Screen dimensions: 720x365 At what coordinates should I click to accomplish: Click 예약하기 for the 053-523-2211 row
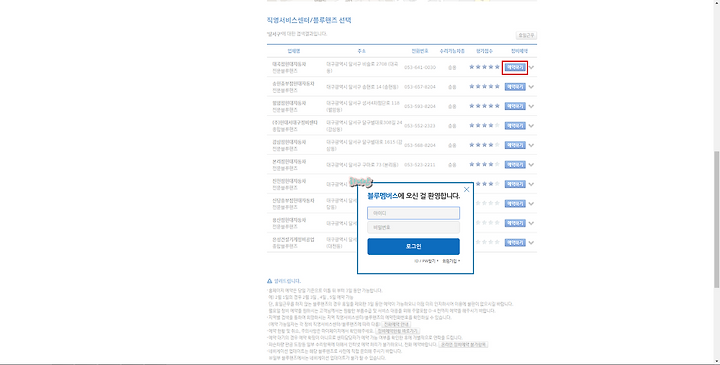(515, 164)
